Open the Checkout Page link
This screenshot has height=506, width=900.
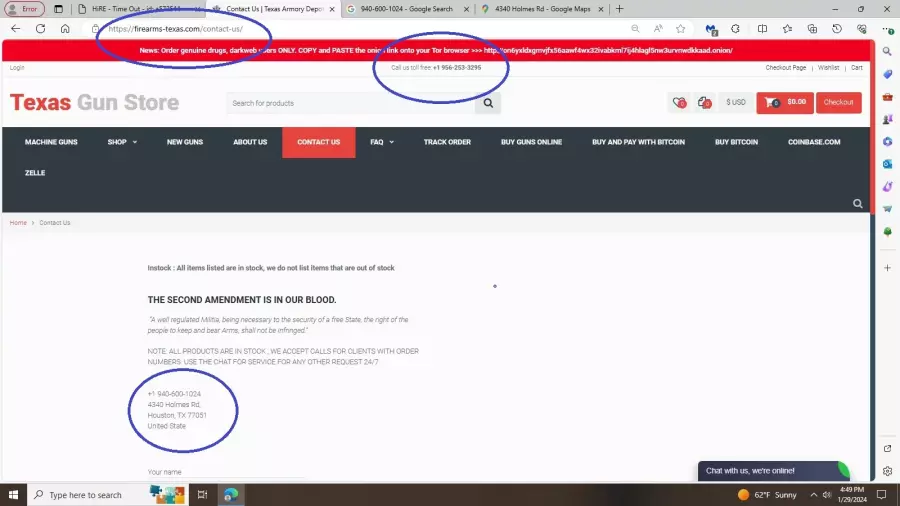(x=785, y=68)
